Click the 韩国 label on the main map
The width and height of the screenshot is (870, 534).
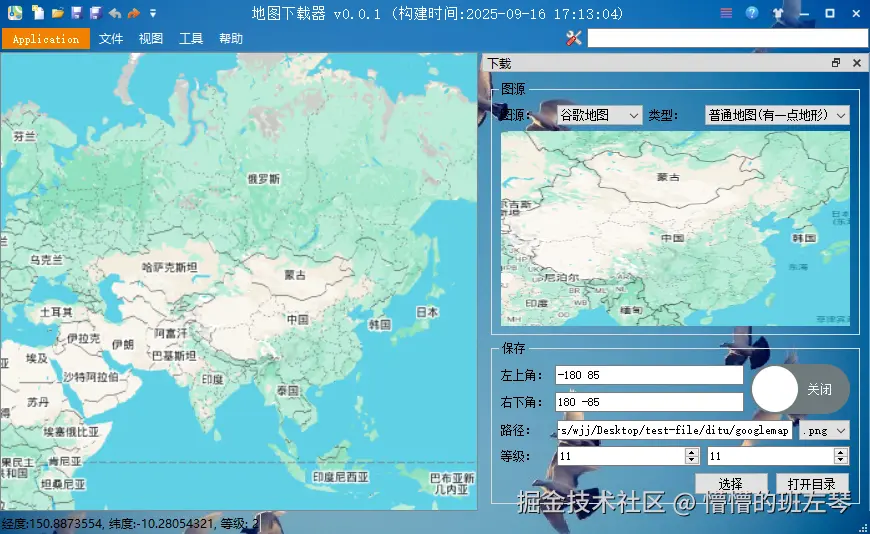[x=380, y=324]
